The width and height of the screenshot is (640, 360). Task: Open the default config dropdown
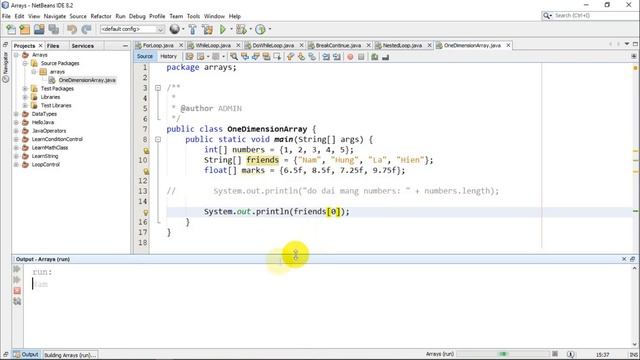[132, 29]
